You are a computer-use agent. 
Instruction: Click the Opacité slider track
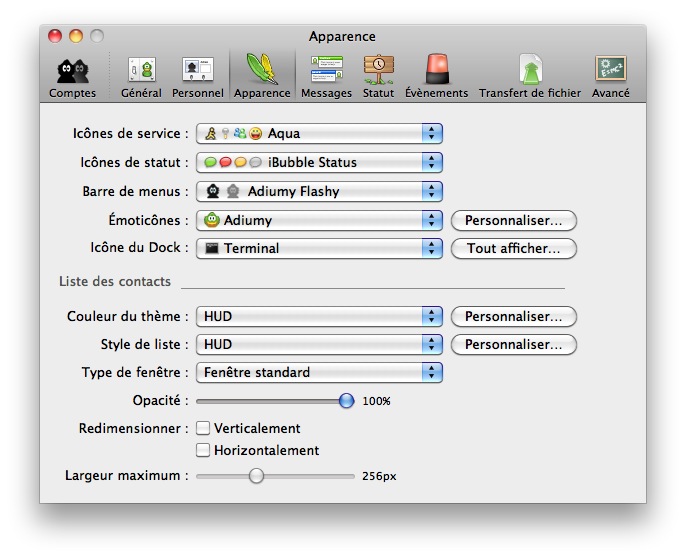pyautogui.click(x=270, y=401)
